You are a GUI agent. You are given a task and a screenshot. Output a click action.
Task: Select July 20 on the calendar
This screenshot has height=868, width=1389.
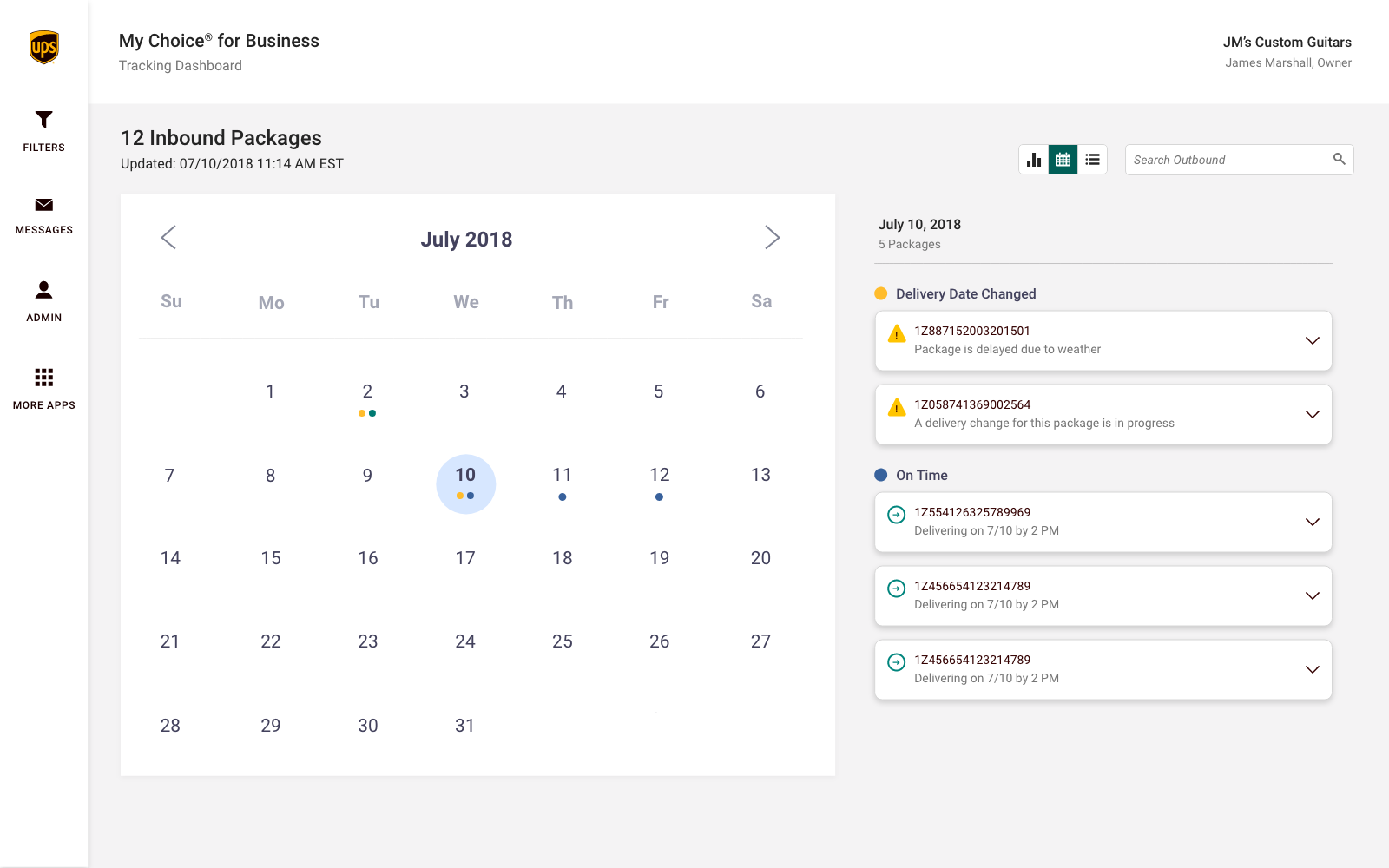[x=760, y=558]
